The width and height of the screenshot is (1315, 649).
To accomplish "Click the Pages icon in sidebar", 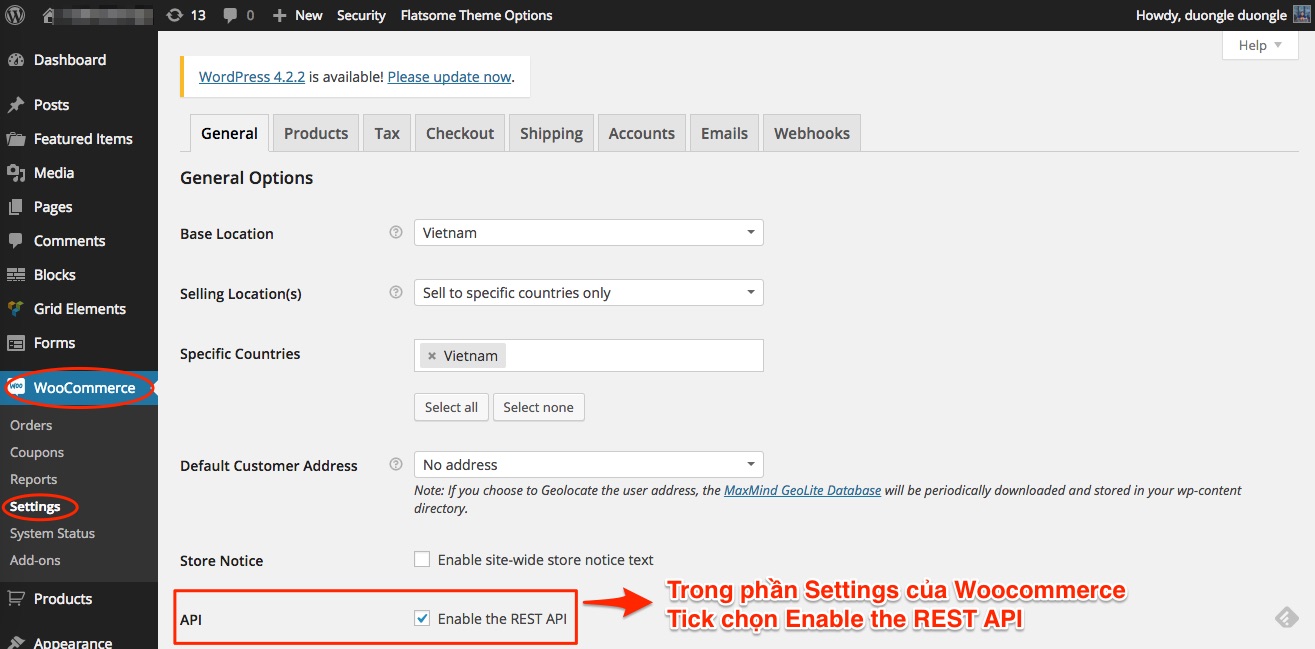I will click(16, 207).
